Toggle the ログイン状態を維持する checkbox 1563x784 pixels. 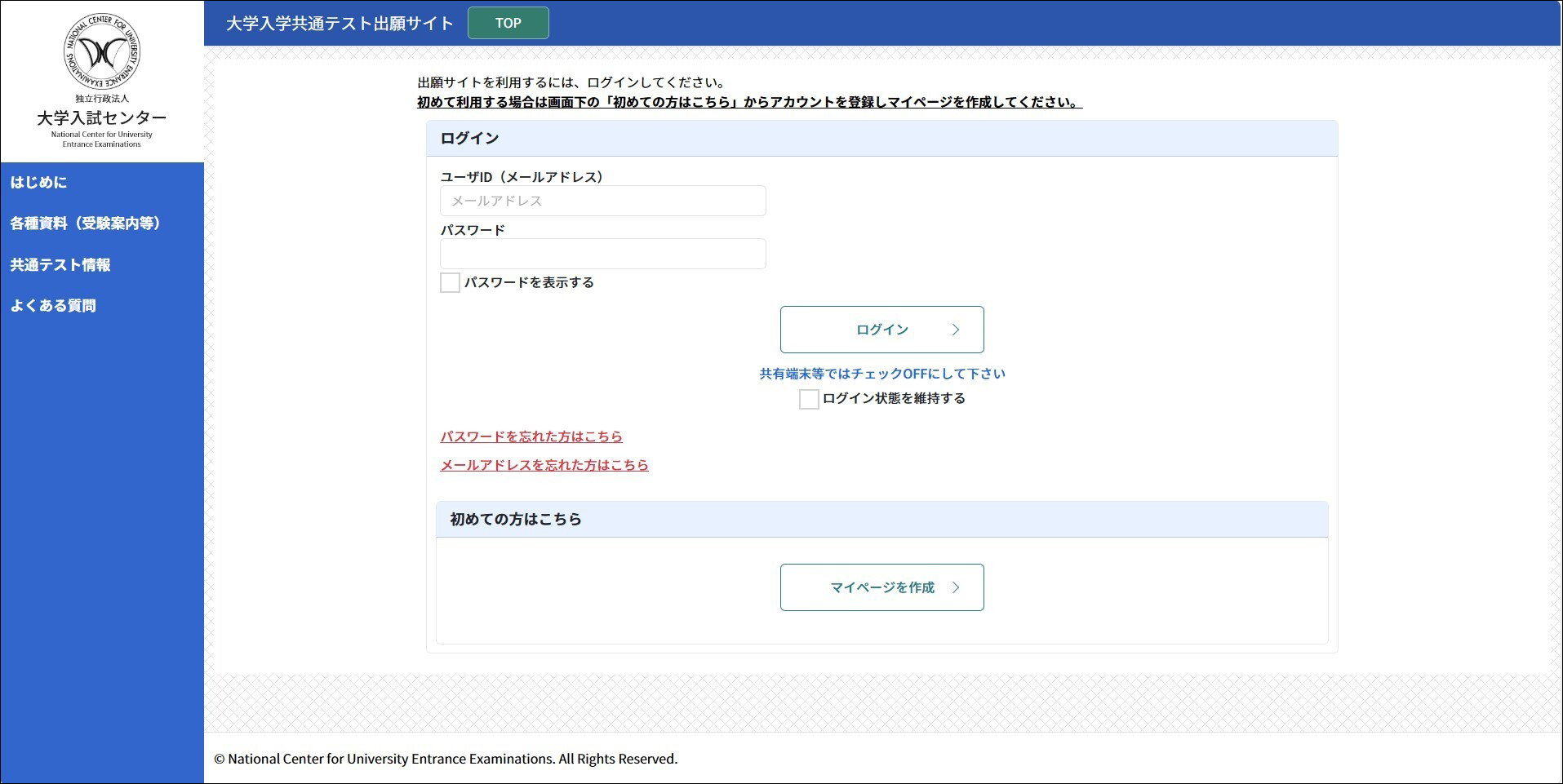(809, 399)
